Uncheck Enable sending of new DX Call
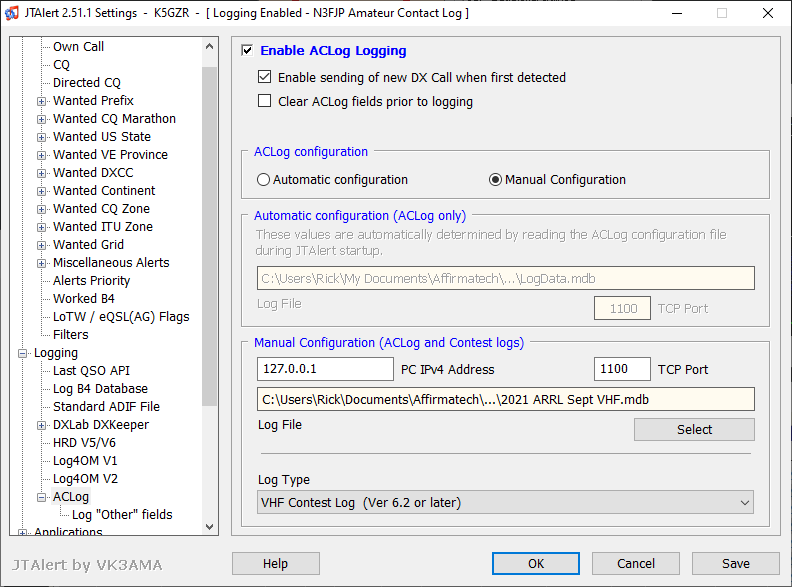The width and height of the screenshot is (792, 587). tap(264, 77)
